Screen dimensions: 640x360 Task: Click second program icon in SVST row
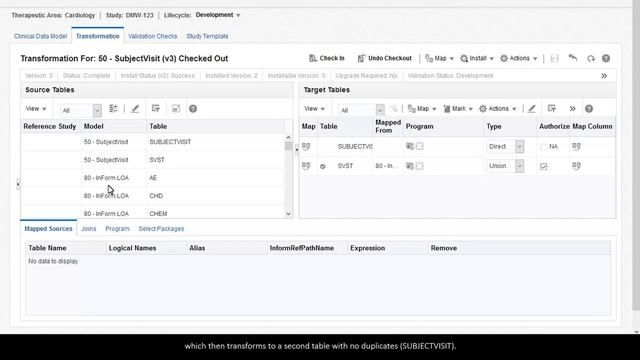(420, 166)
